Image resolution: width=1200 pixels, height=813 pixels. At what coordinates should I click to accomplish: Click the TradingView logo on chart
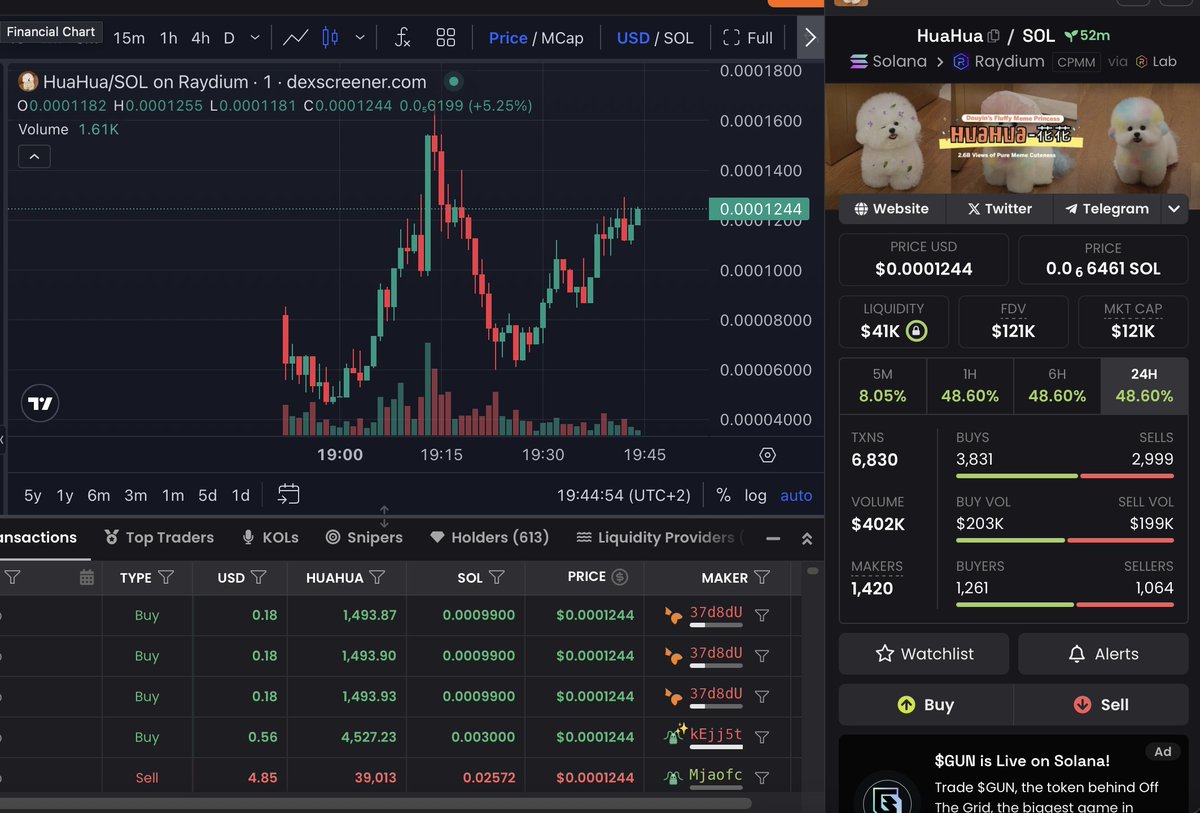40,404
